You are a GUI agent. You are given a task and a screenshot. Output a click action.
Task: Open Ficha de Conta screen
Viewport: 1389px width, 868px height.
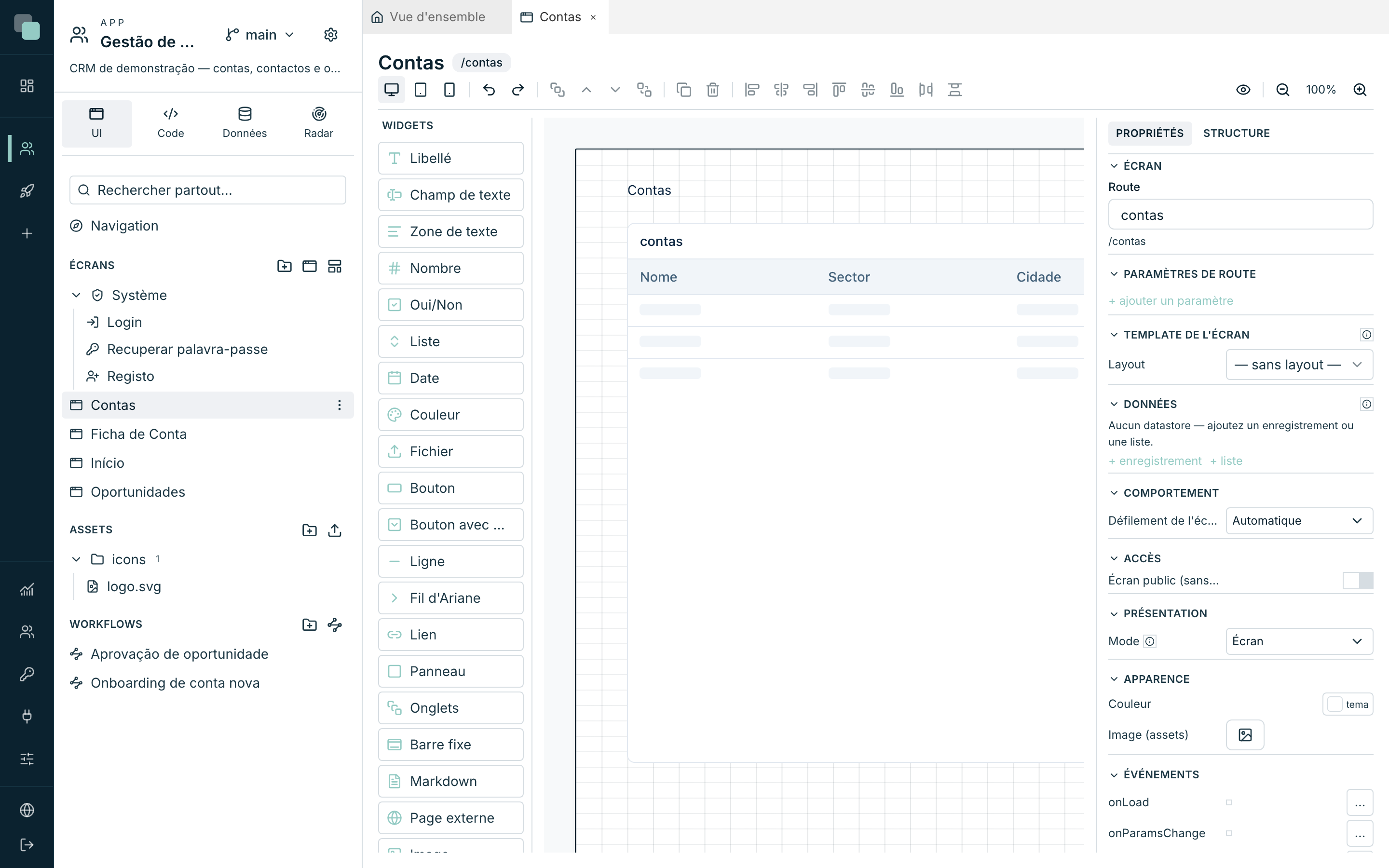coord(208,434)
